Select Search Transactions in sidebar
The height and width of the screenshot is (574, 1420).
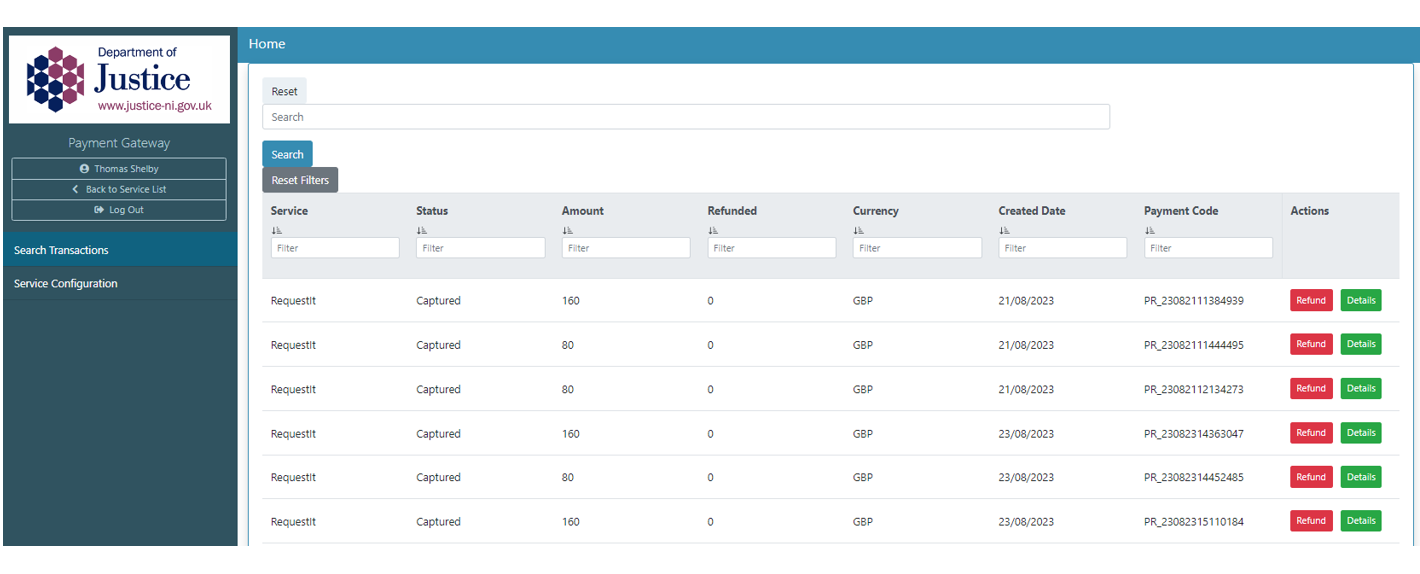click(119, 250)
